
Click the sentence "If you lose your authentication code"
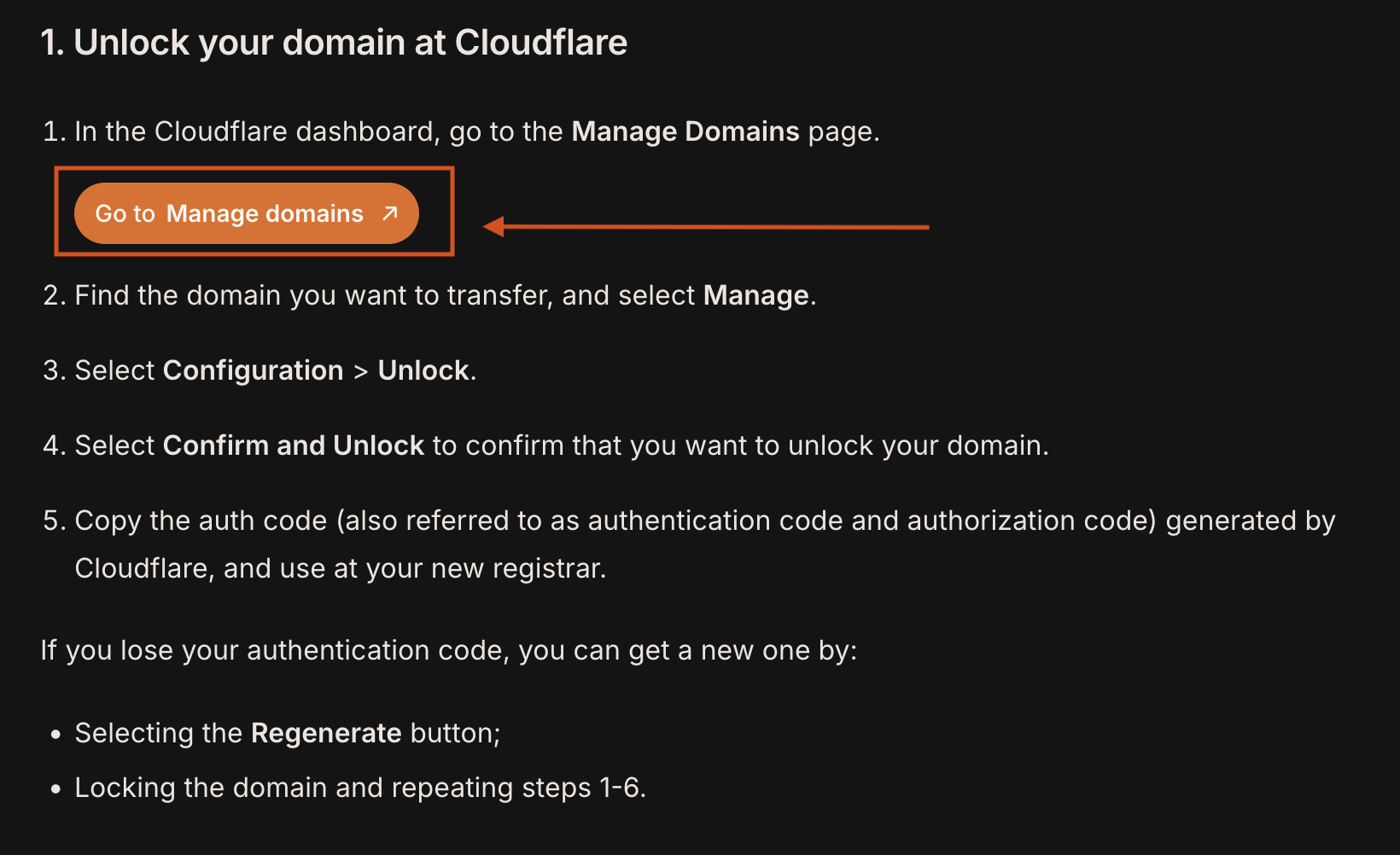click(x=275, y=650)
